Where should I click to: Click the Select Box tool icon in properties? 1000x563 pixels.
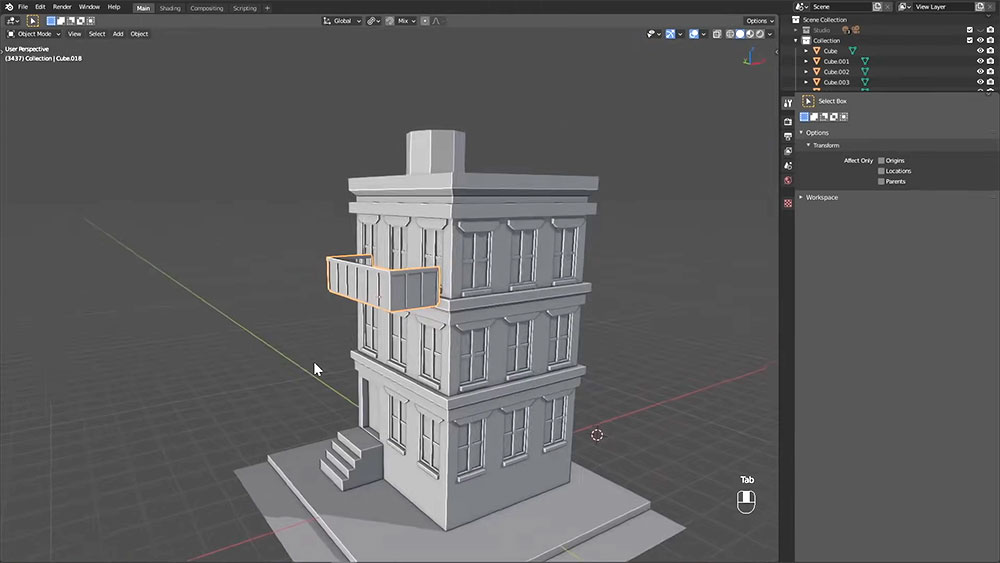808,101
